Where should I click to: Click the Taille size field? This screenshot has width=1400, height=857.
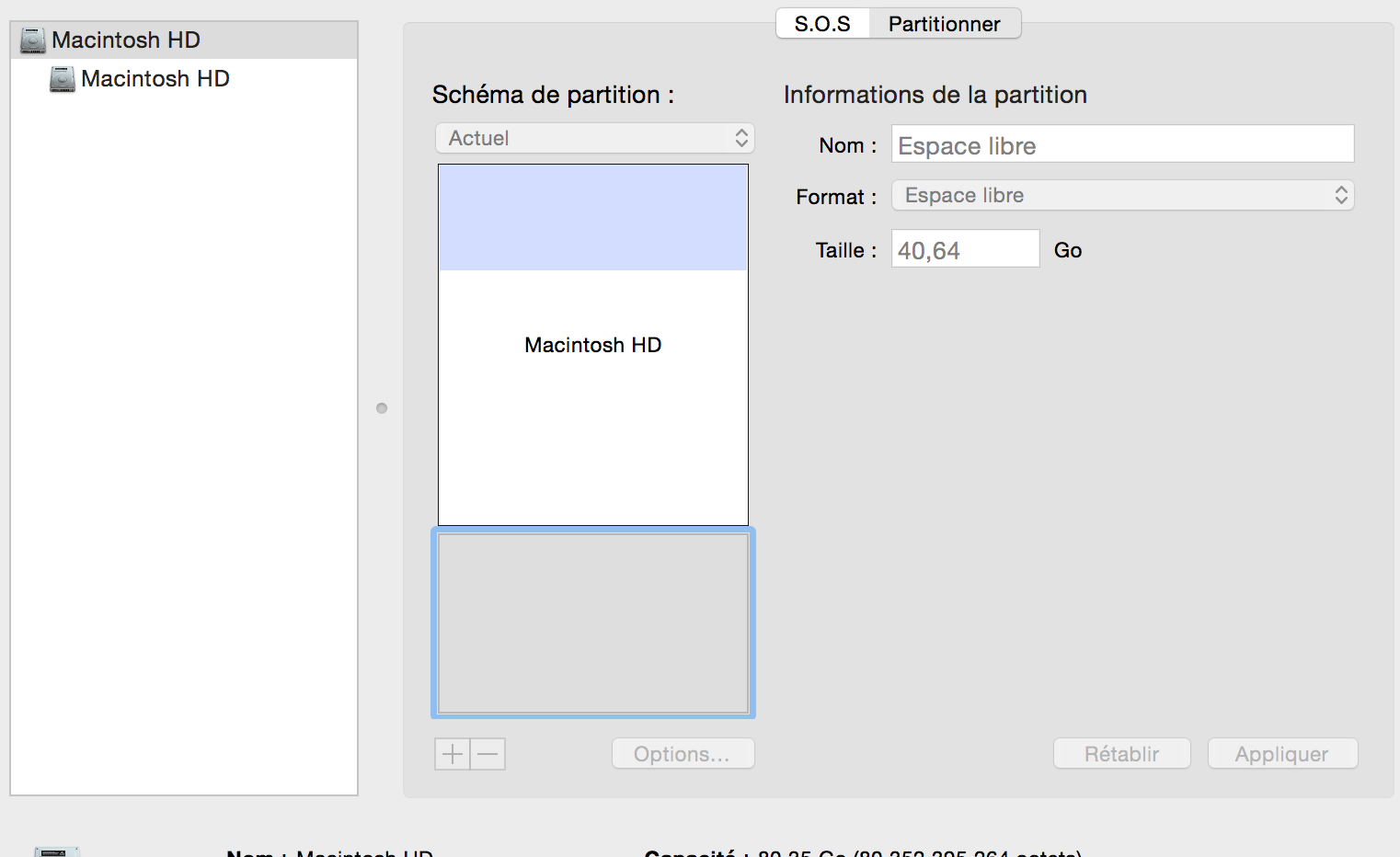[x=965, y=249]
